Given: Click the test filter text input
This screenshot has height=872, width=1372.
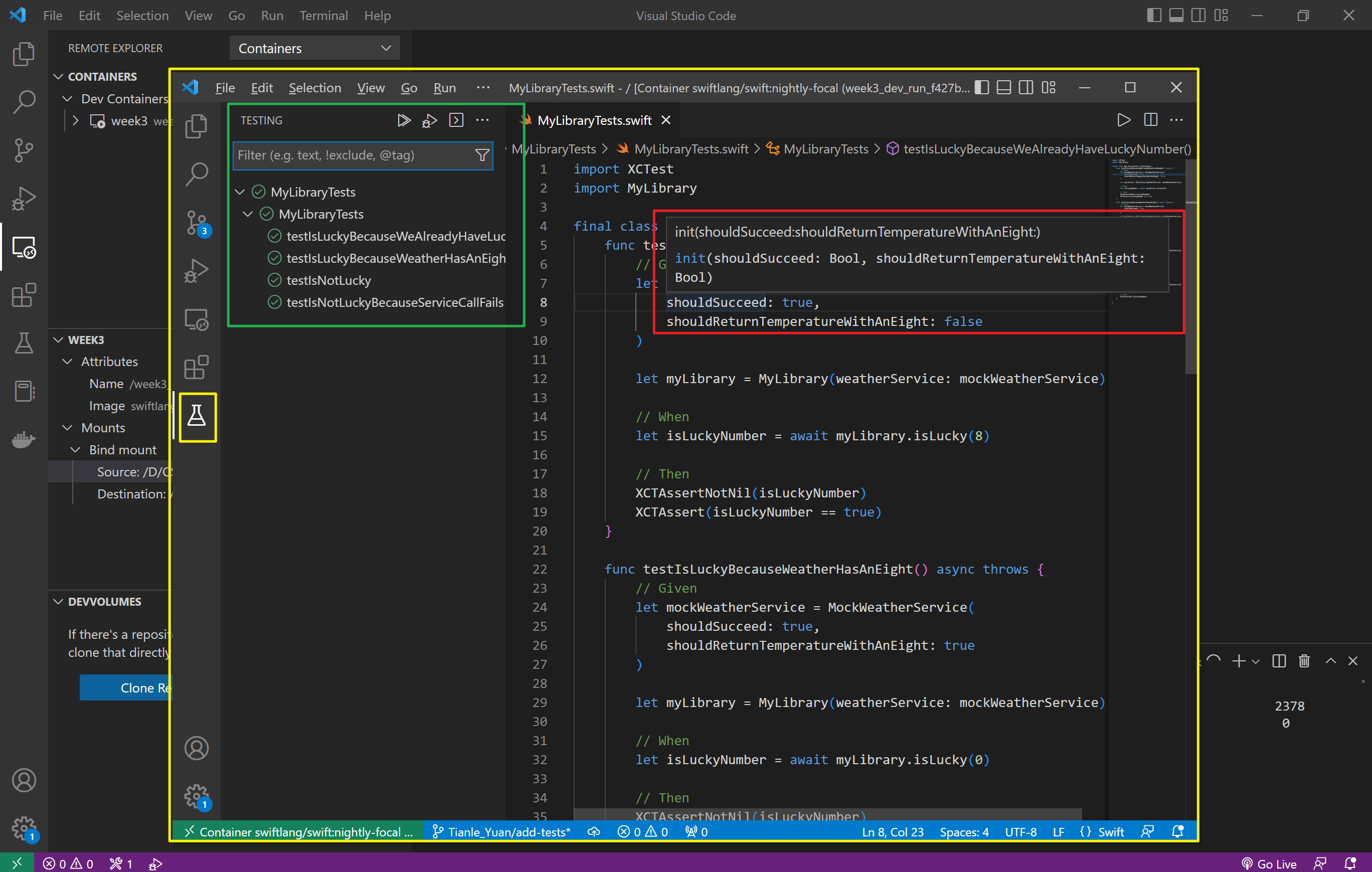Looking at the screenshot, I should pos(353,155).
